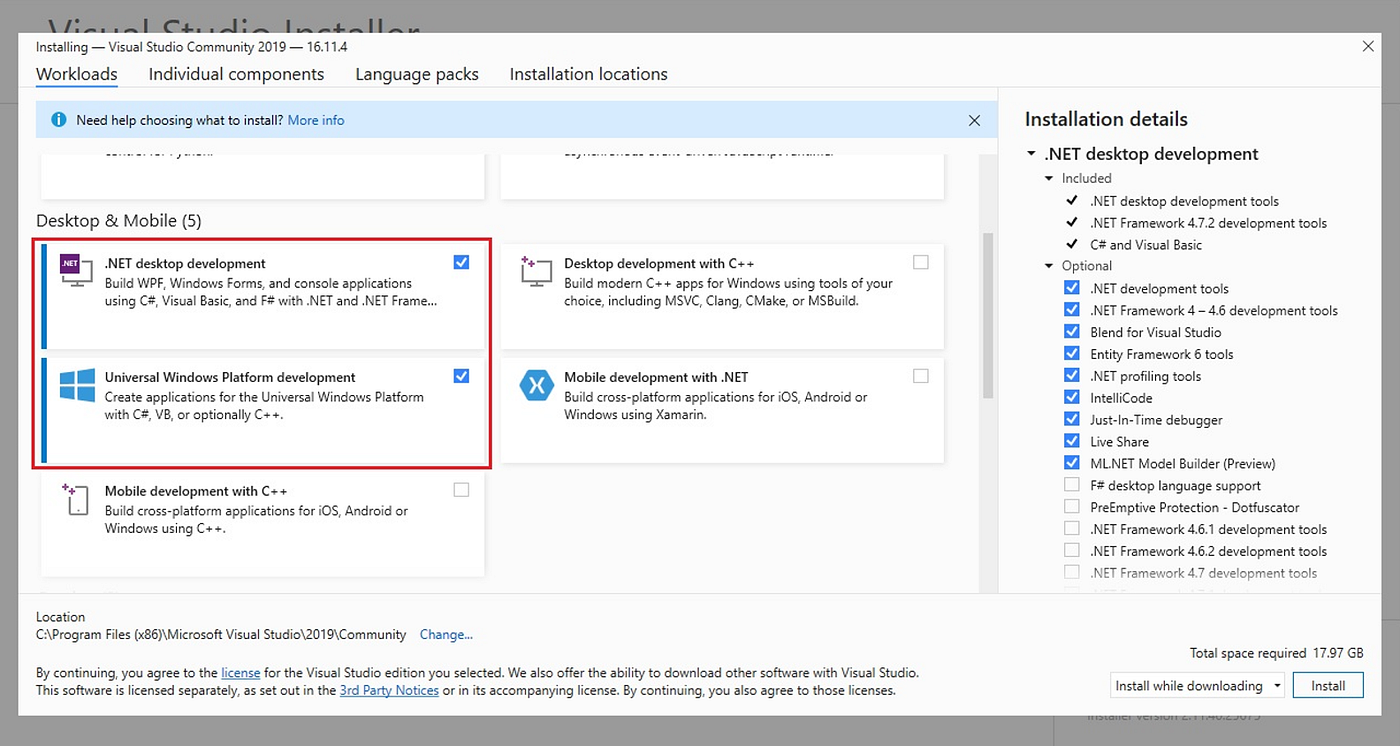Check the Desktop development with C++ workload

point(921,262)
